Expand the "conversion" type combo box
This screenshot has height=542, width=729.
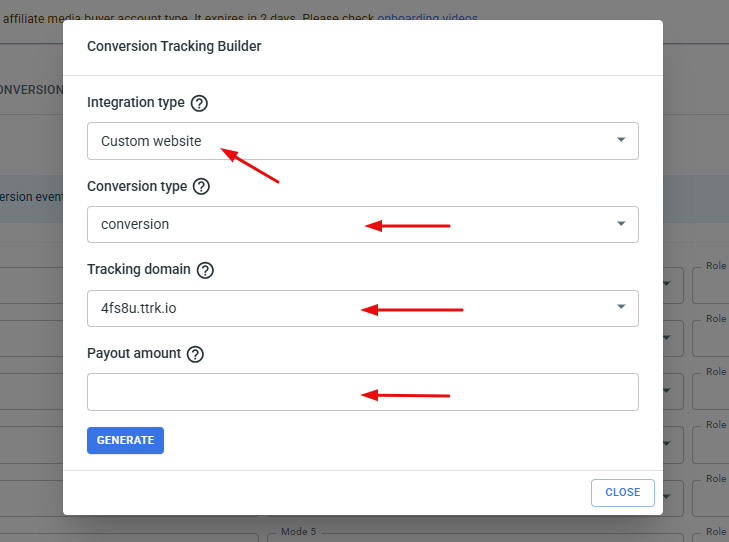(350, 224)
